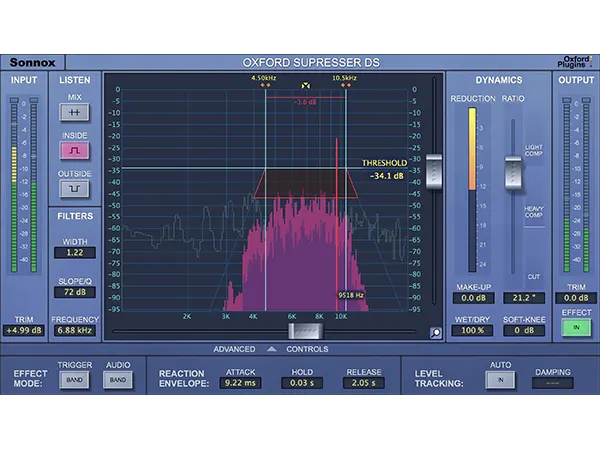Toggle Level Tracking Auto IN button
600x450 pixels.
point(500,380)
